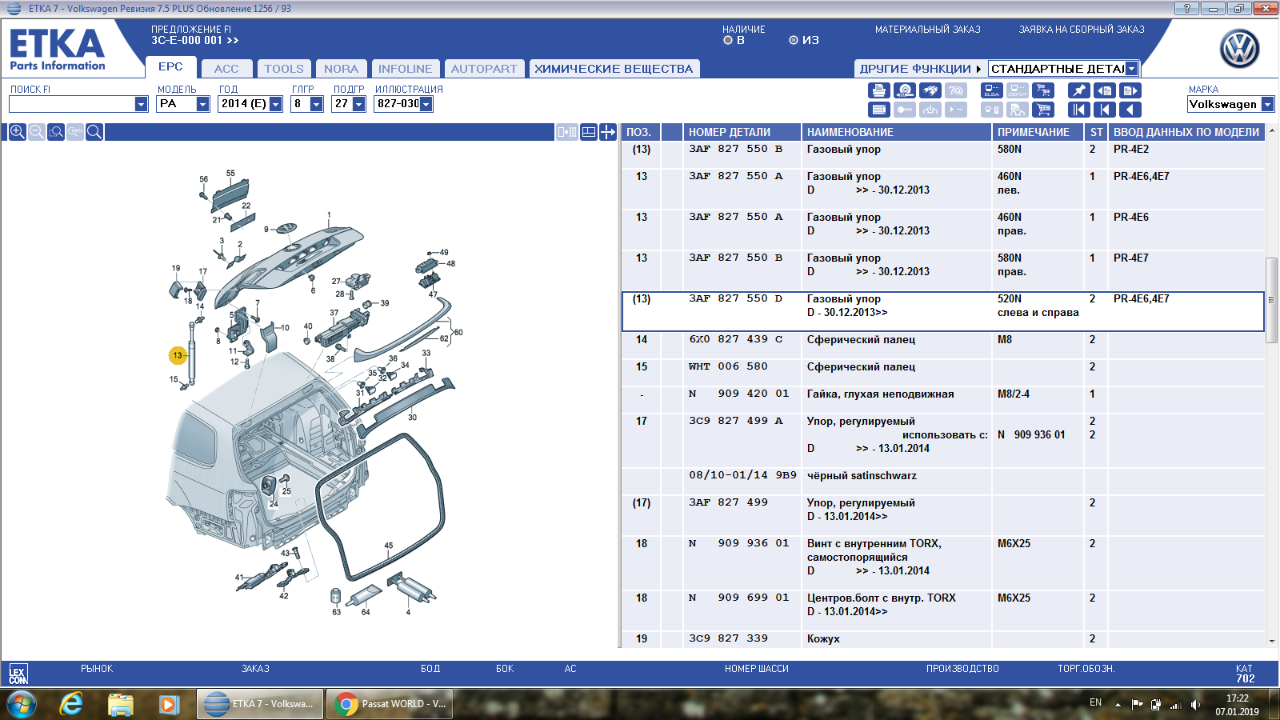Open Windows Media Player from the taskbar
1280x720 pixels.
[x=168, y=704]
